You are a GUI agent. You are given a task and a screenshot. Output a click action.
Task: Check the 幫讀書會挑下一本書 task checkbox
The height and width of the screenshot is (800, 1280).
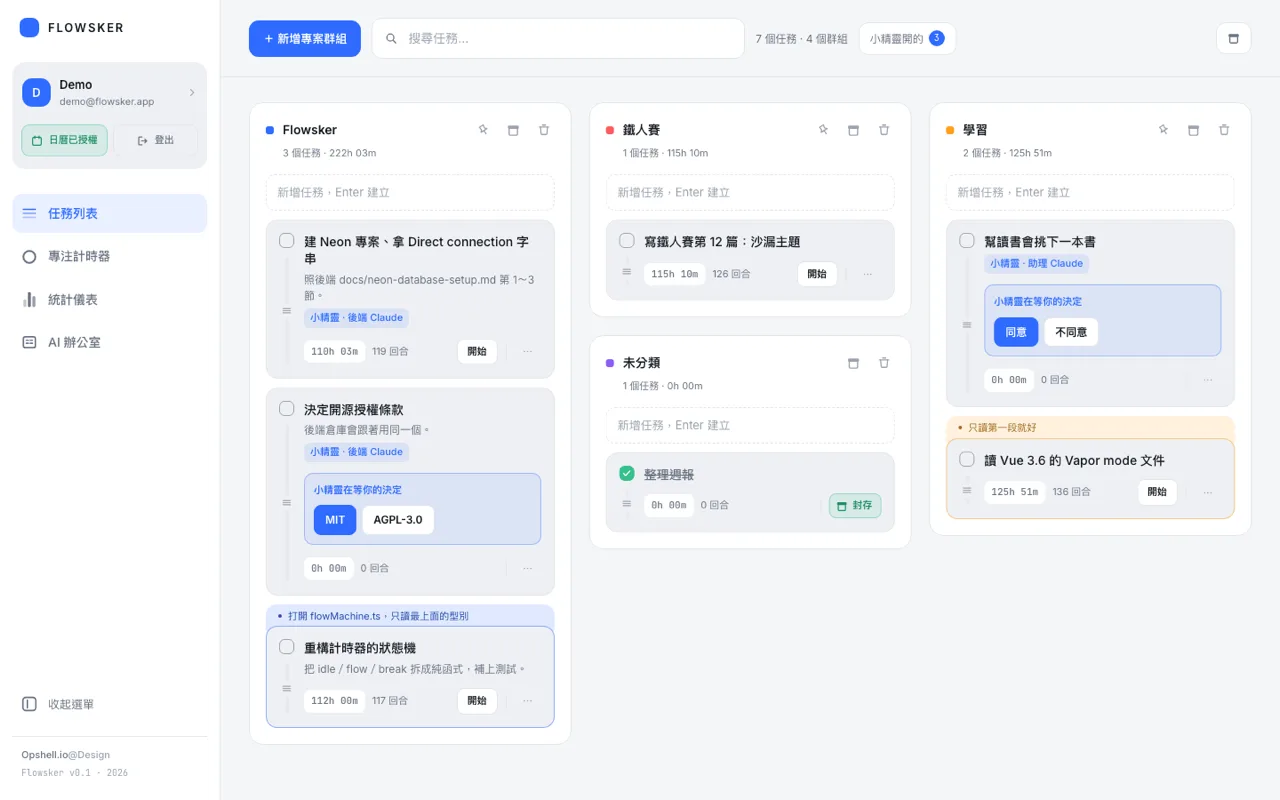(x=967, y=241)
